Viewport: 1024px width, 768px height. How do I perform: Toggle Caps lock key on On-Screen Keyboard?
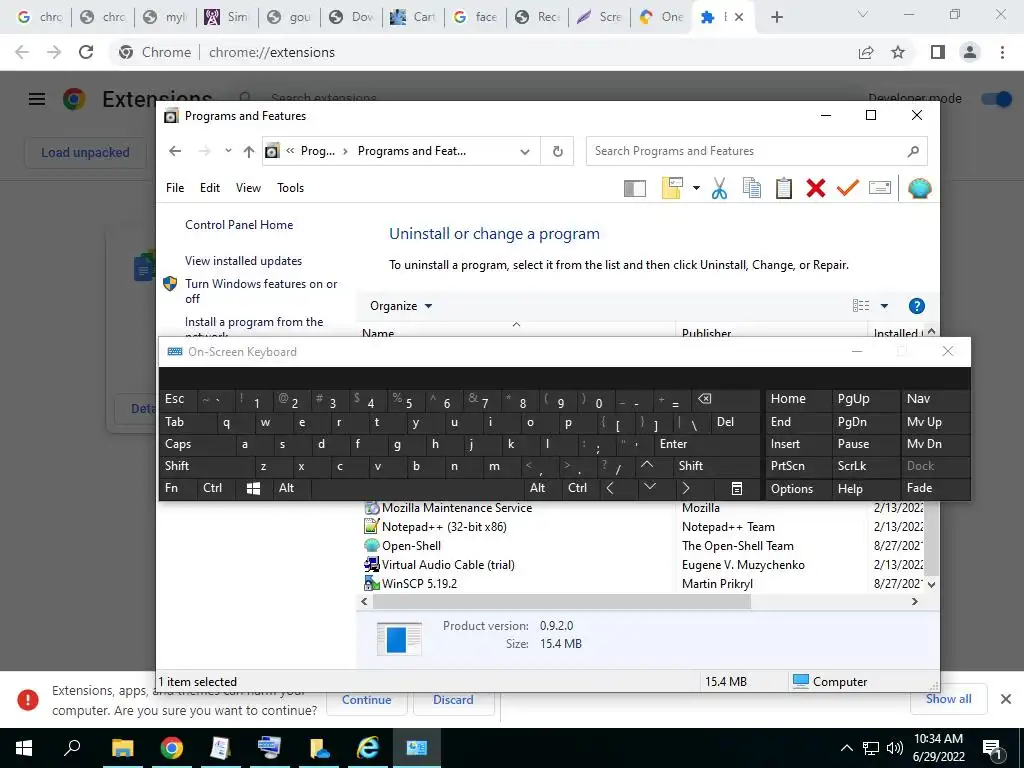[x=196, y=444]
